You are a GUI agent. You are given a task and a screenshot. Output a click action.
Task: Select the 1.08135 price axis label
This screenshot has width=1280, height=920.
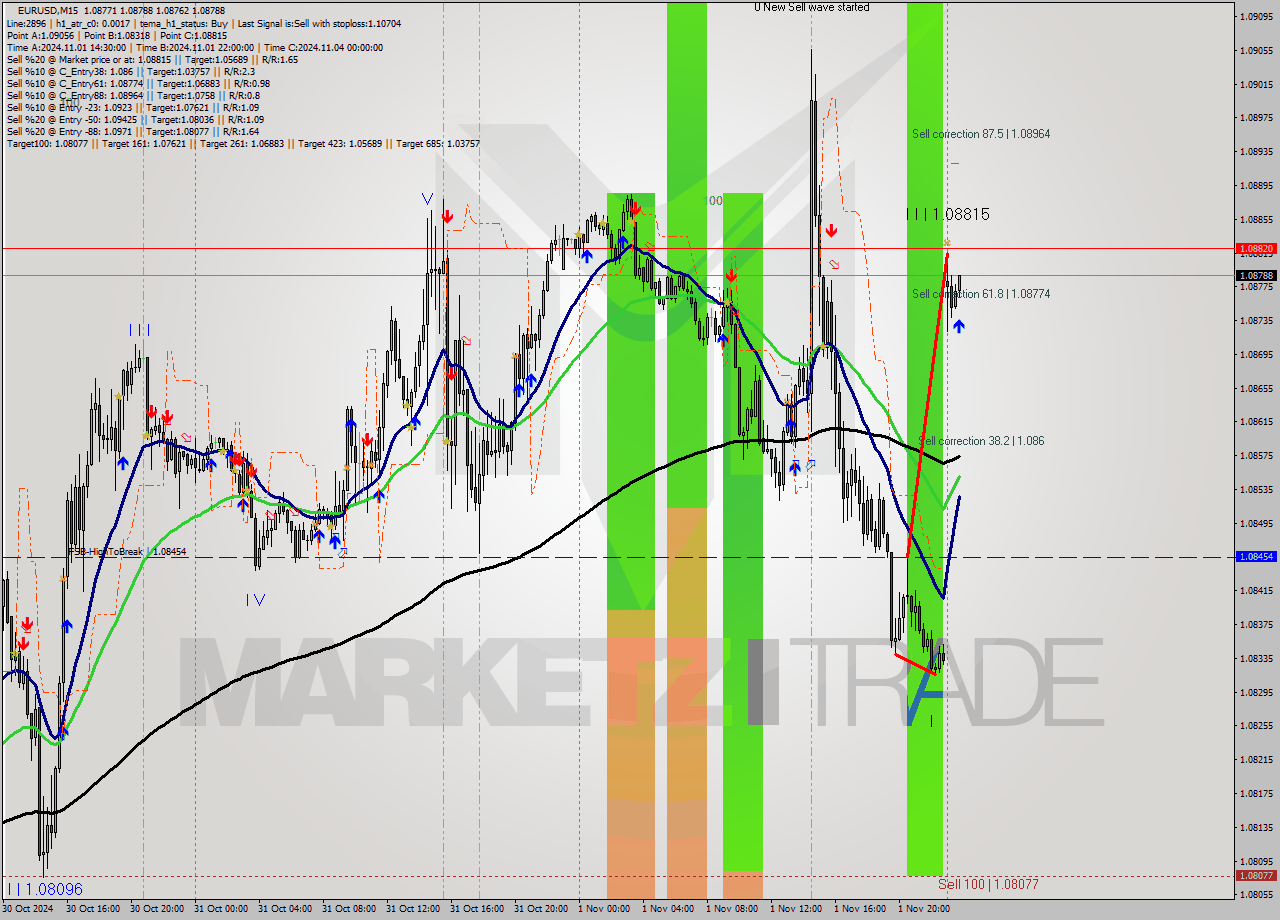tap(1256, 827)
